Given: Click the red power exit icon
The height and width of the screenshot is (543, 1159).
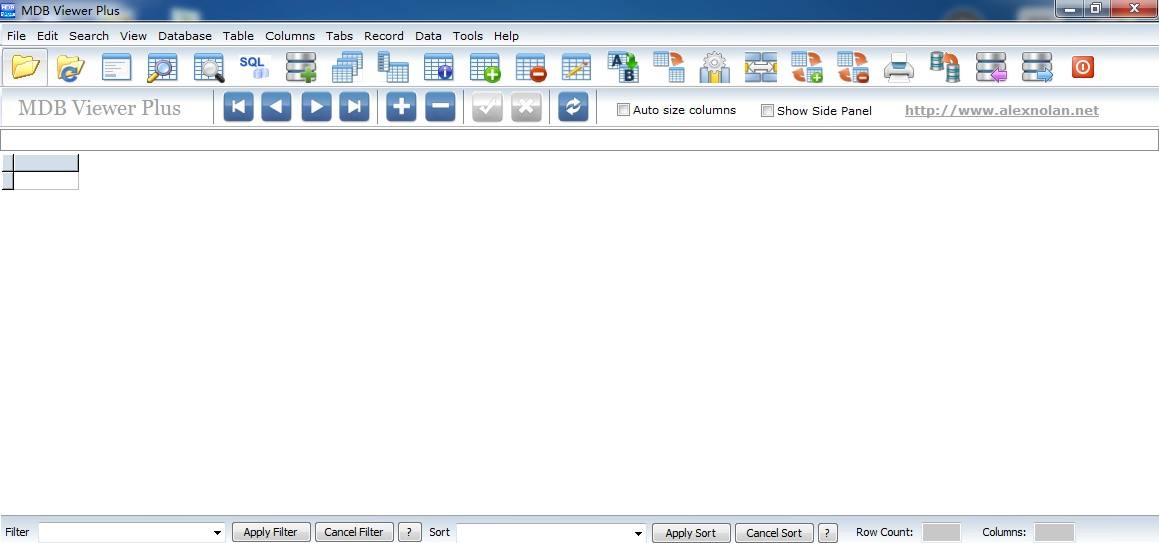Looking at the screenshot, I should [x=1083, y=67].
